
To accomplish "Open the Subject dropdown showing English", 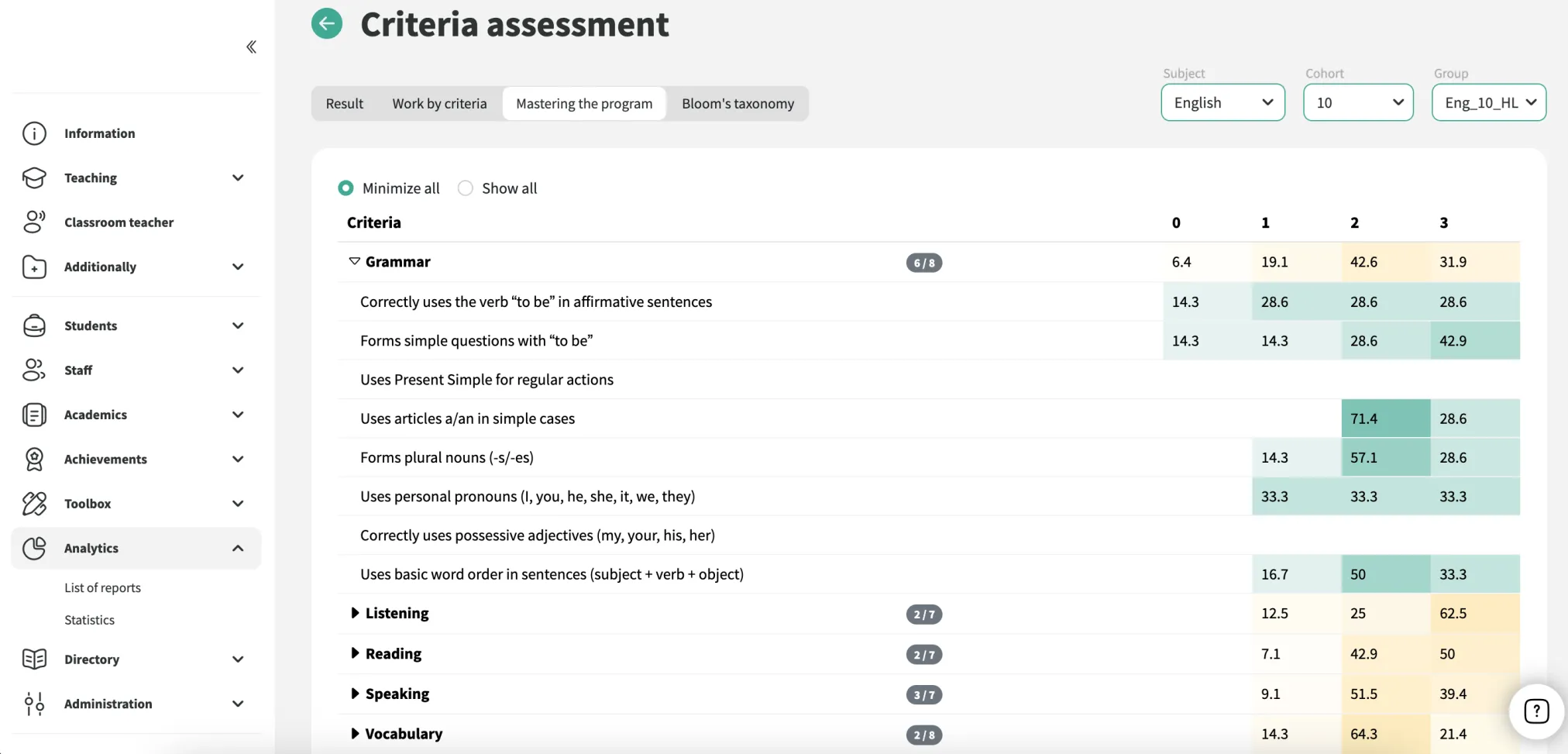I will point(1222,102).
